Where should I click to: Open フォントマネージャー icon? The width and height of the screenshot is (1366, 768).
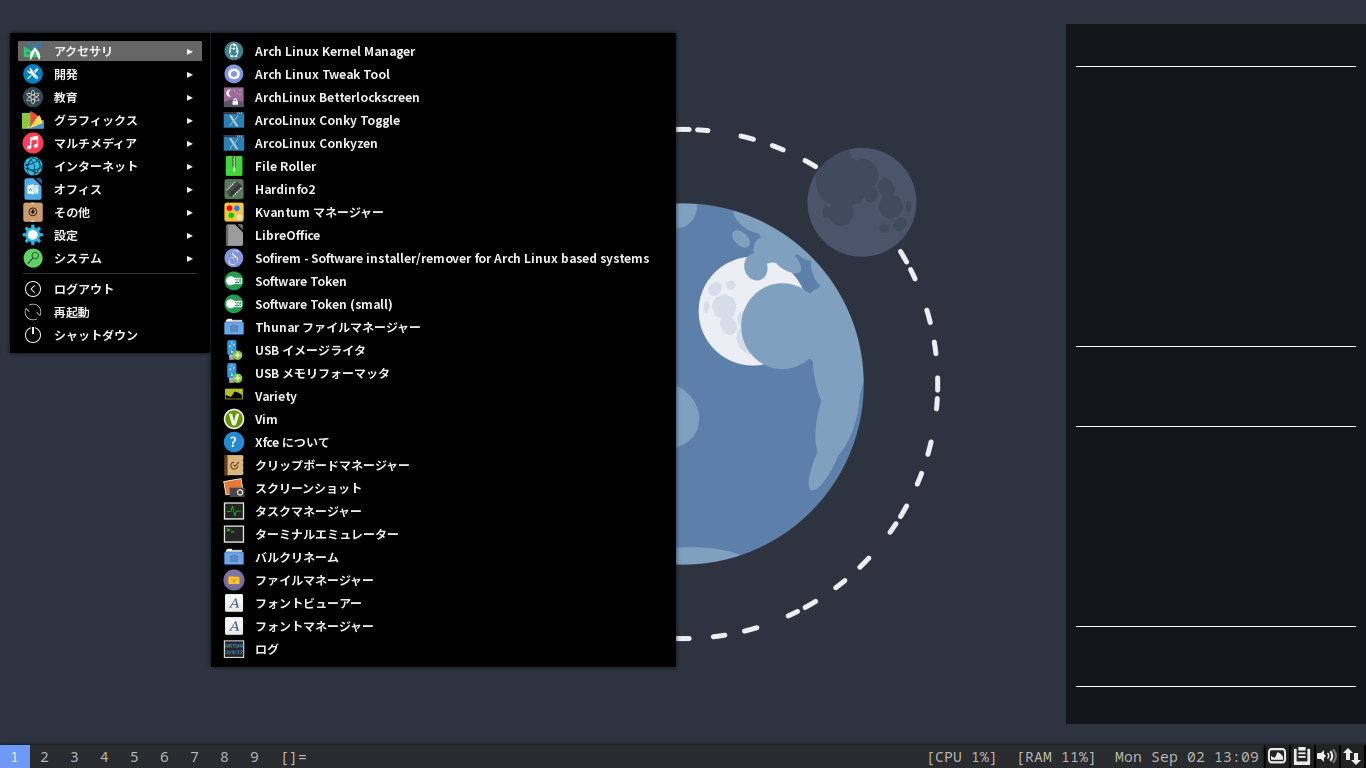tap(234, 626)
